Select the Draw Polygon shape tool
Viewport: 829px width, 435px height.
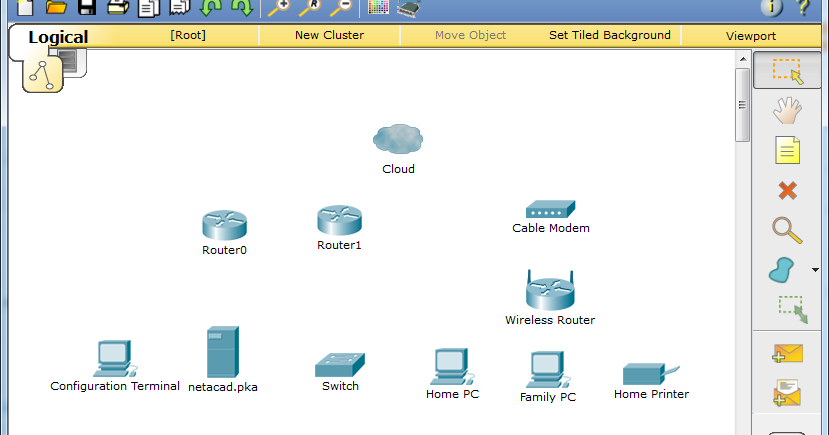[x=781, y=270]
